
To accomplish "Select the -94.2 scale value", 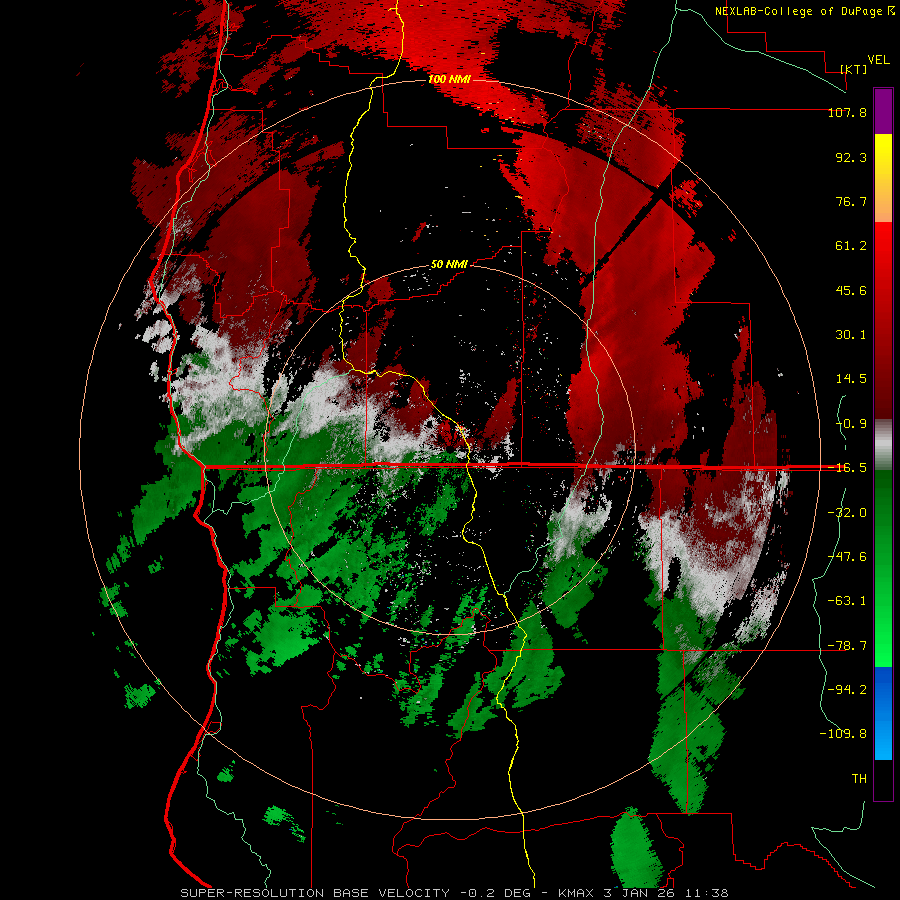I will tap(847, 690).
